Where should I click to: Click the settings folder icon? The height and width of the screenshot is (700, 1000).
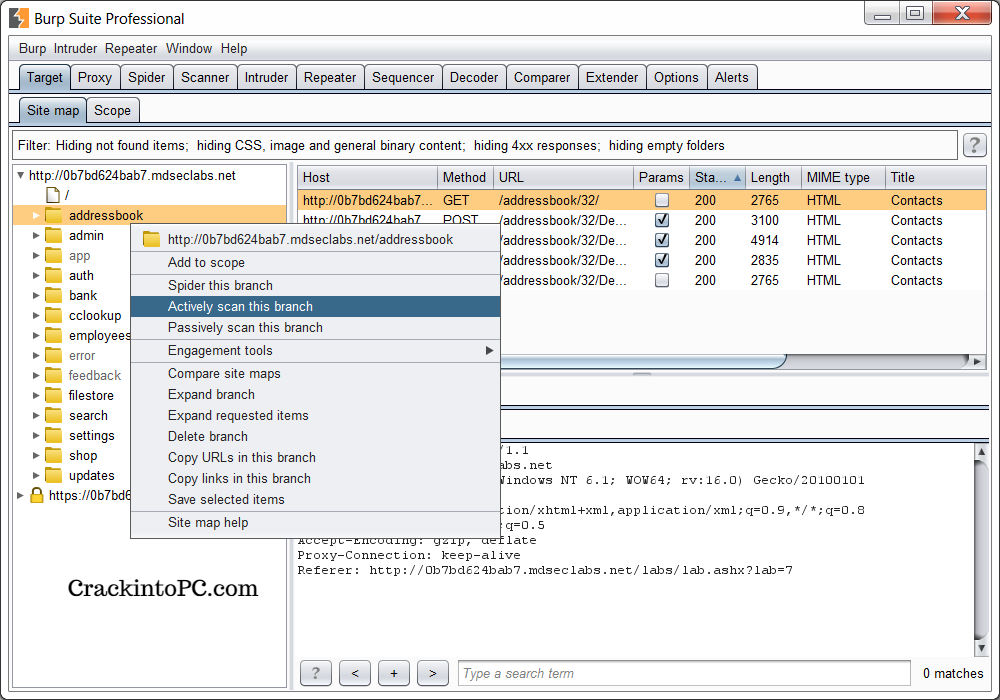click(x=54, y=435)
